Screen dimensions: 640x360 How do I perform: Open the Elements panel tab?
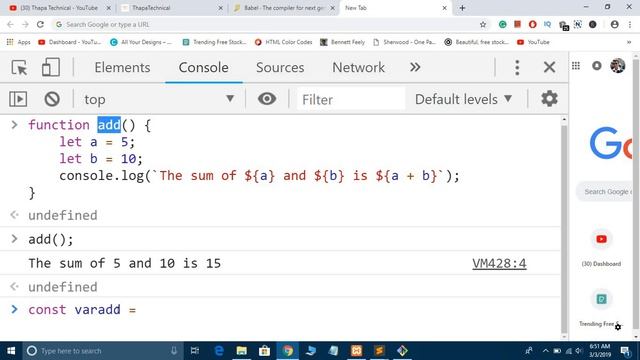(x=122, y=67)
